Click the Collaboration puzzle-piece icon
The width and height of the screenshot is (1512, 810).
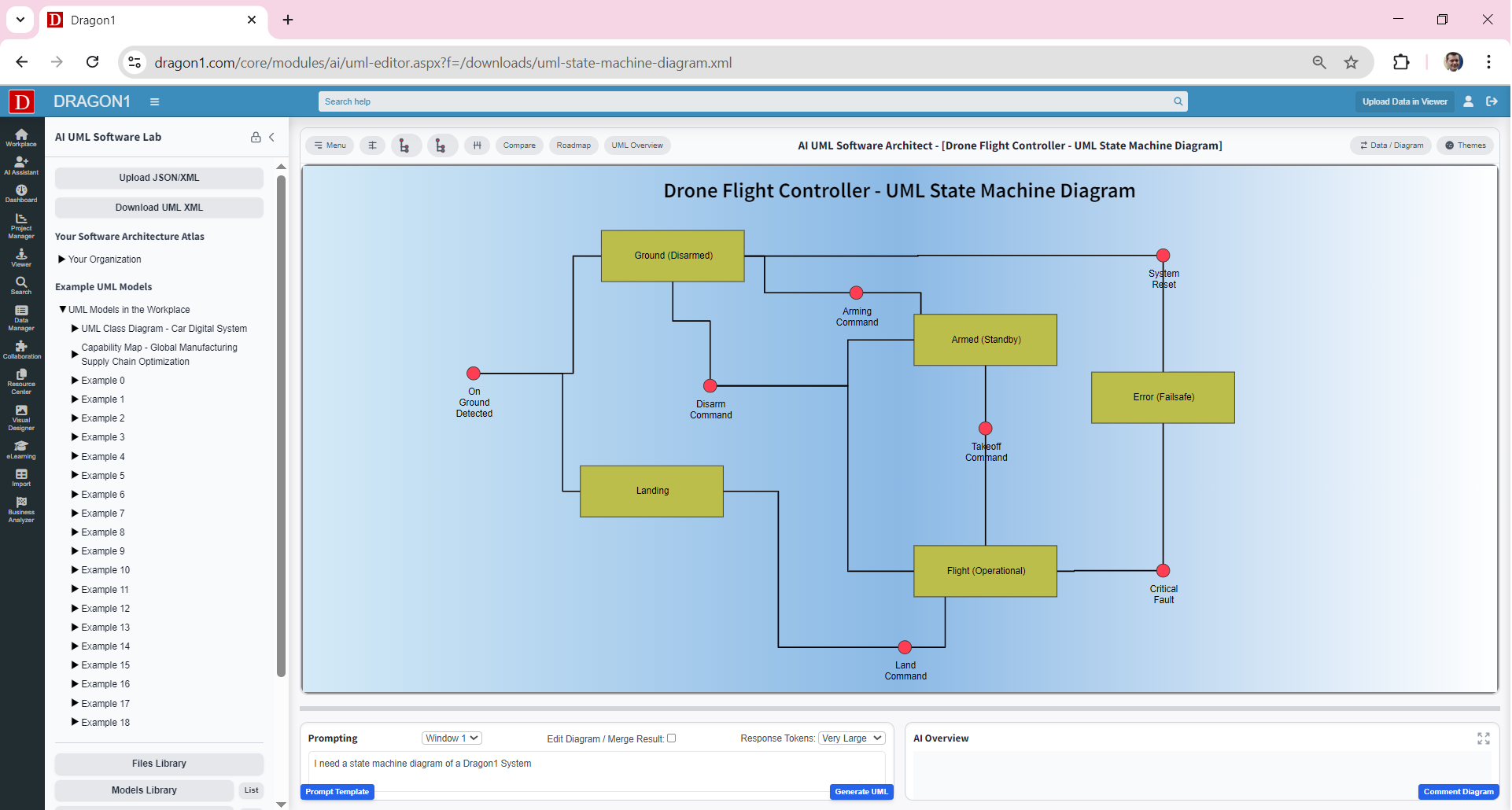(21, 346)
